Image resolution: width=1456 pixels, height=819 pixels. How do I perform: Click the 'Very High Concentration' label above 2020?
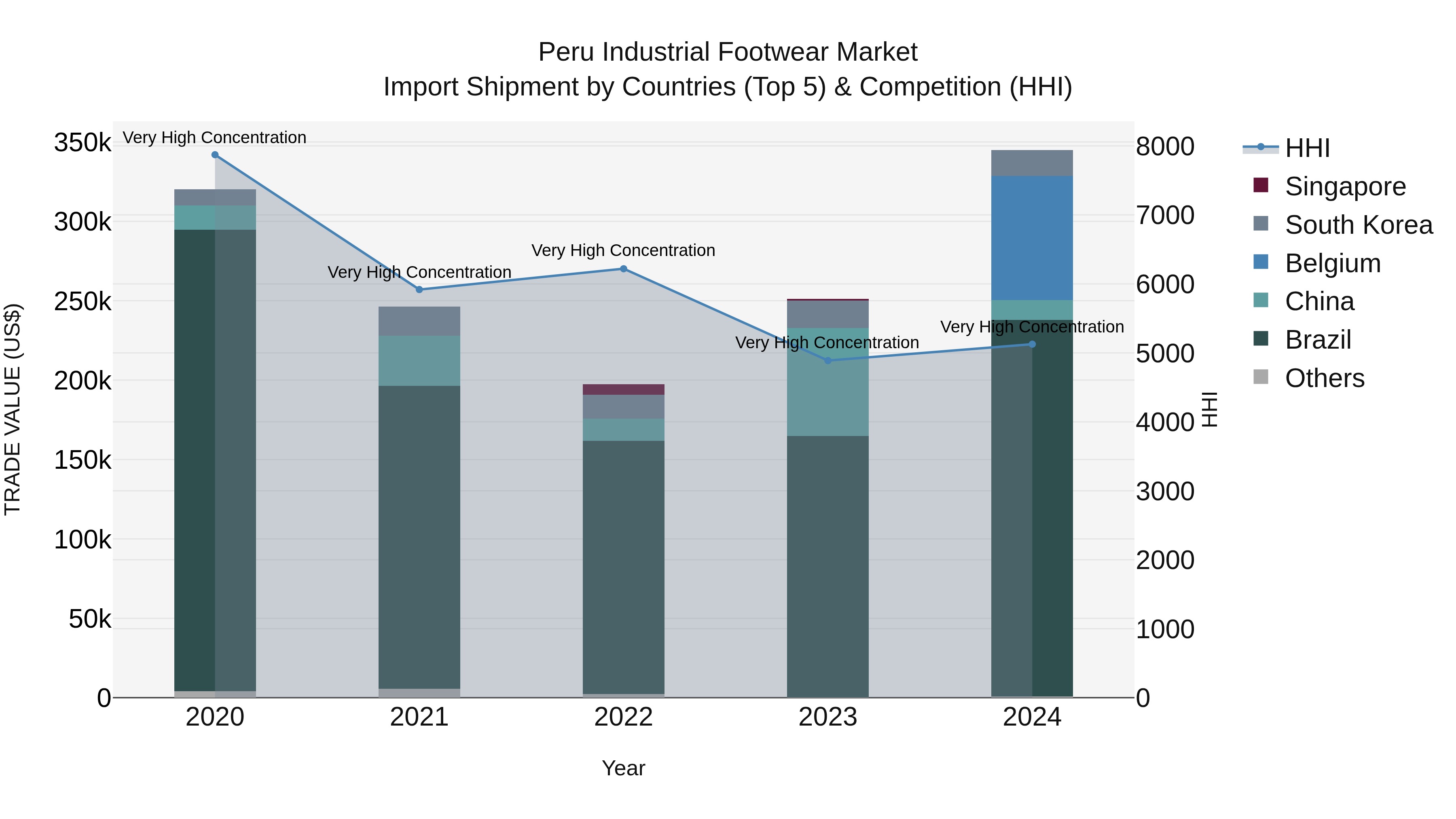215,138
